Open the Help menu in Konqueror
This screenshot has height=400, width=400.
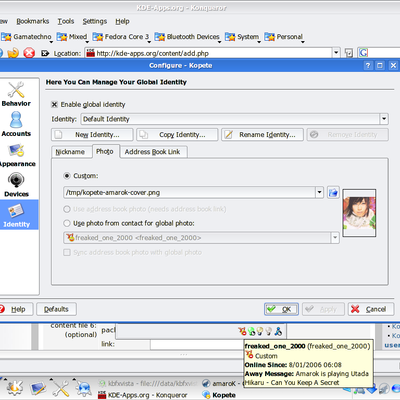click(x=122, y=21)
